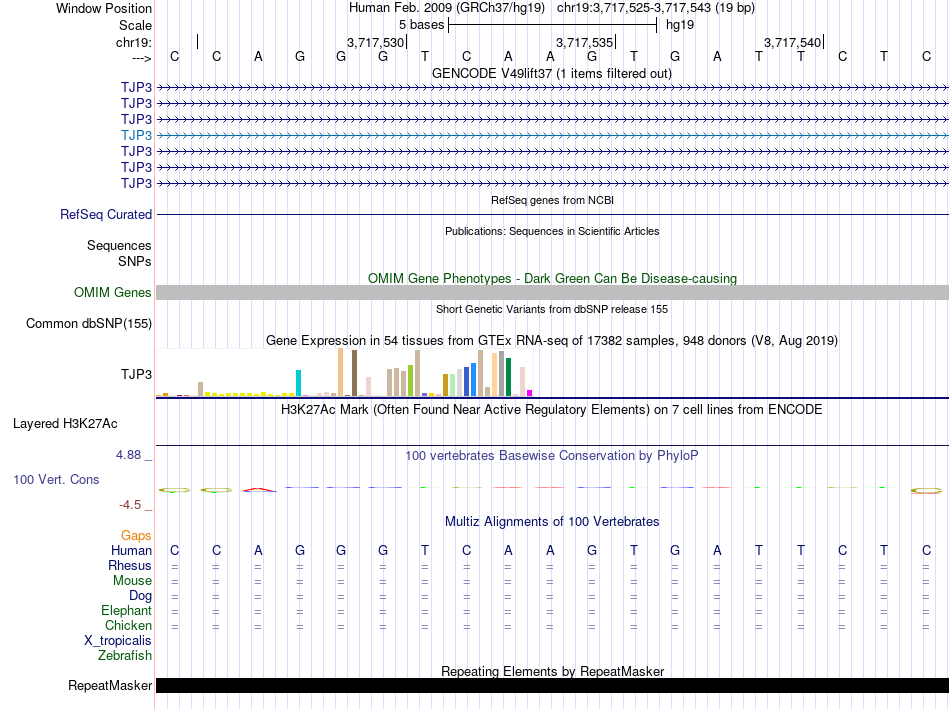Viewport: 950px width, 709px height.
Task: Click the Zebrafish species label
Action: coord(125,656)
